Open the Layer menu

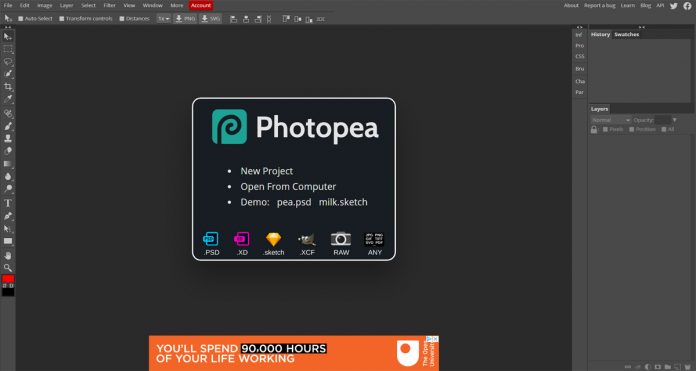click(66, 5)
